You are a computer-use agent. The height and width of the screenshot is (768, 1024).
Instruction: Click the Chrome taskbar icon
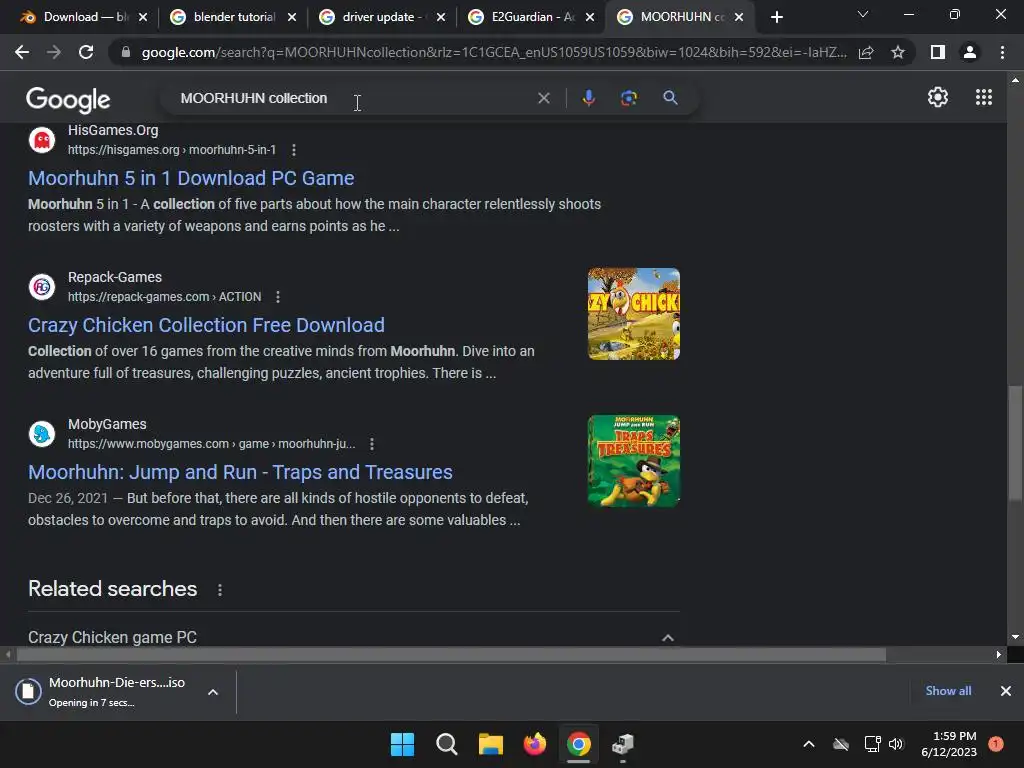[579, 744]
